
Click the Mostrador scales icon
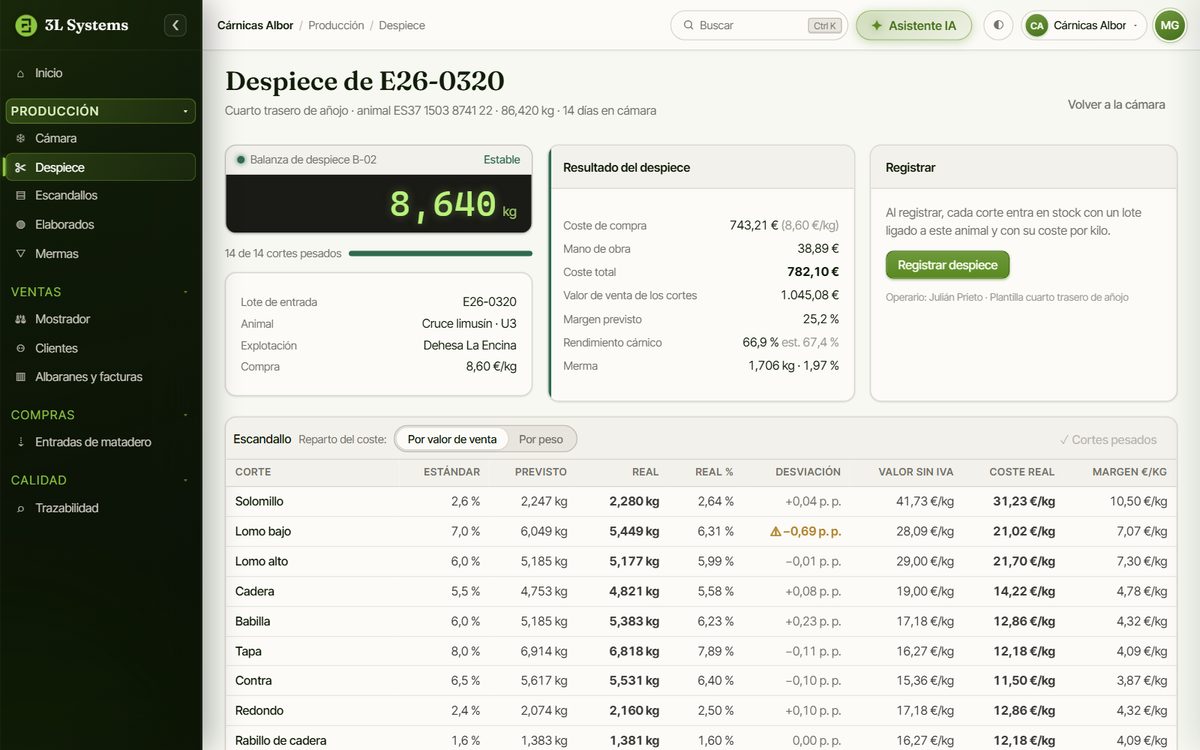point(20,319)
